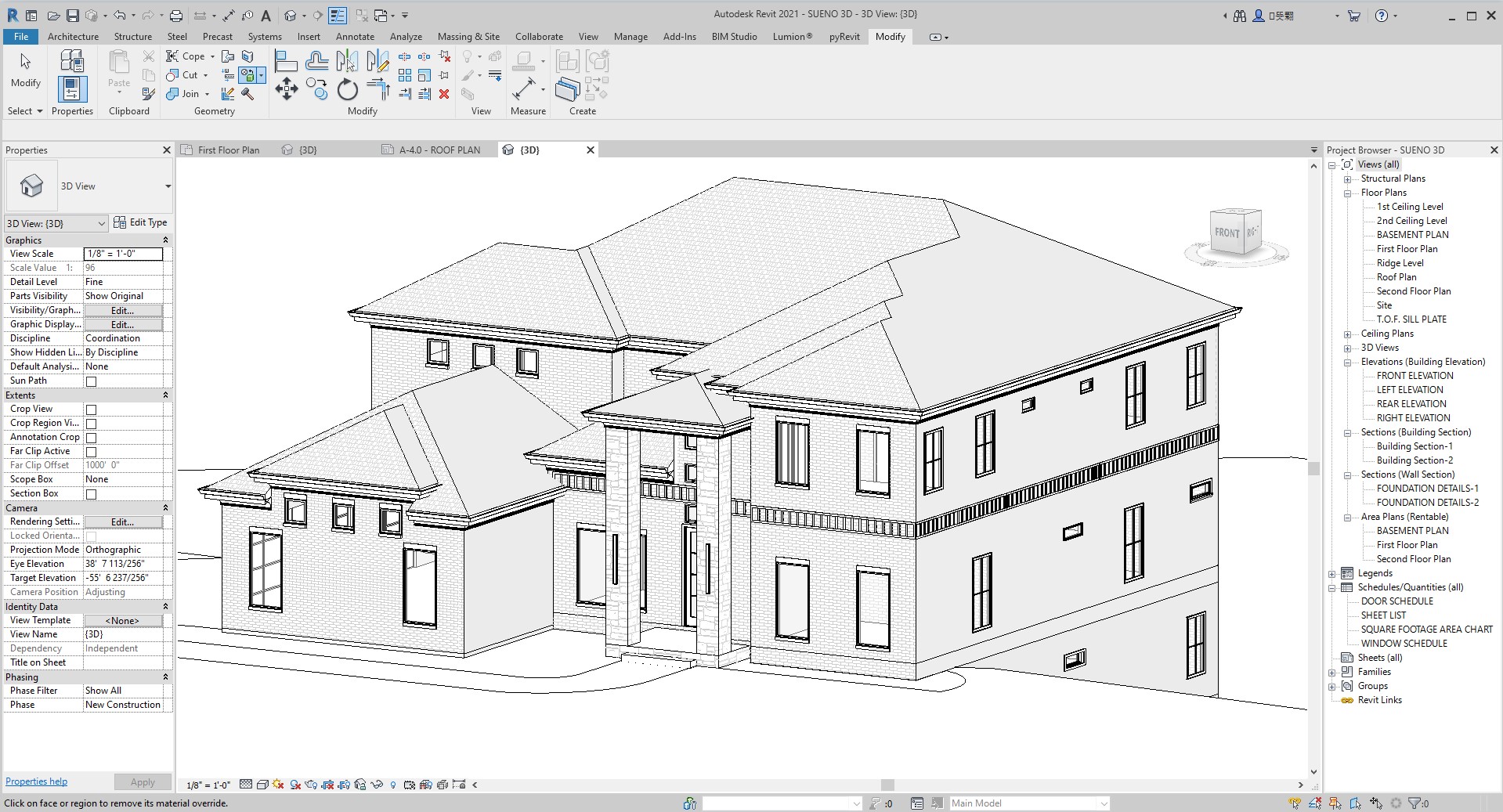Expand the Families node in Project Browser
Viewport: 1503px width, 812px height.
[x=1332, y=673]
